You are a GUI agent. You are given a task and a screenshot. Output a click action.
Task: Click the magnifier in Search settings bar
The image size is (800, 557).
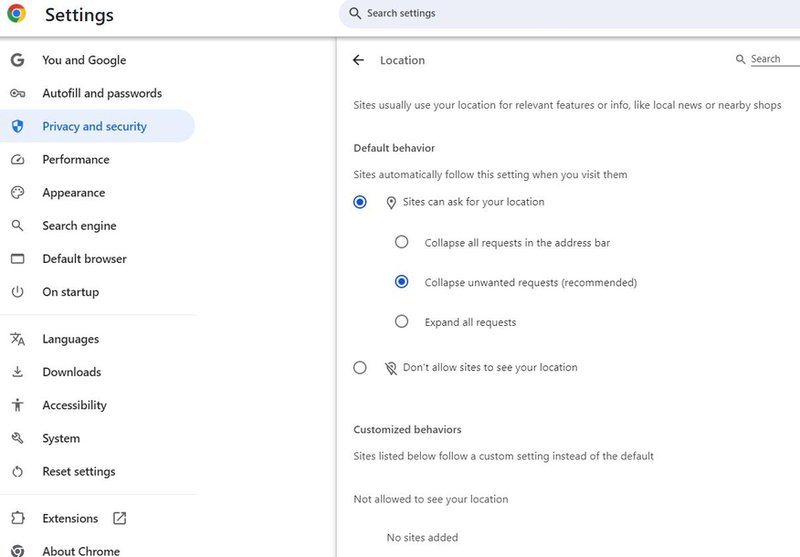click(x=355, y=13)
